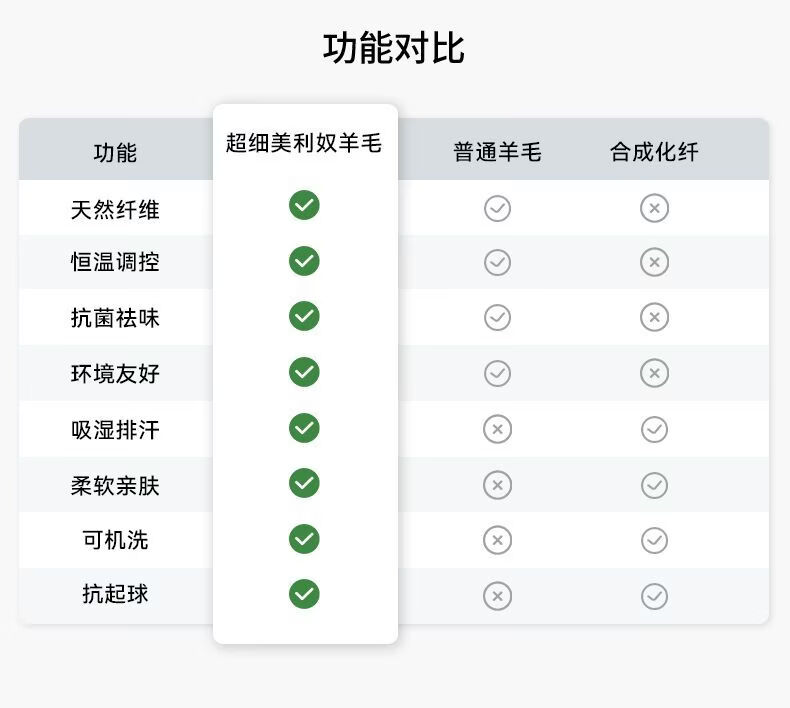Click green check for 天然纤维 under 超细美利奴羊毛
The width and height of the screenshot is (790, 708).
(304, 205)
